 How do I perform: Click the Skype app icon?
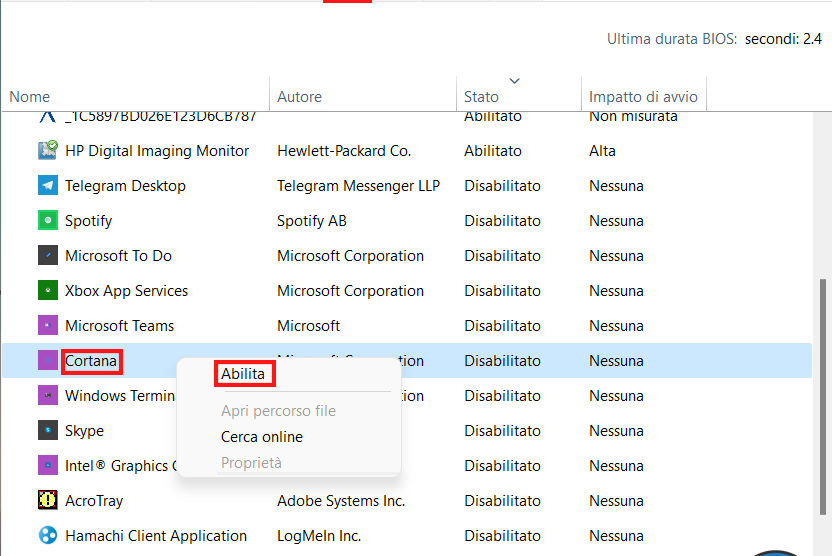pyautogui.click(x=48, y=431)
